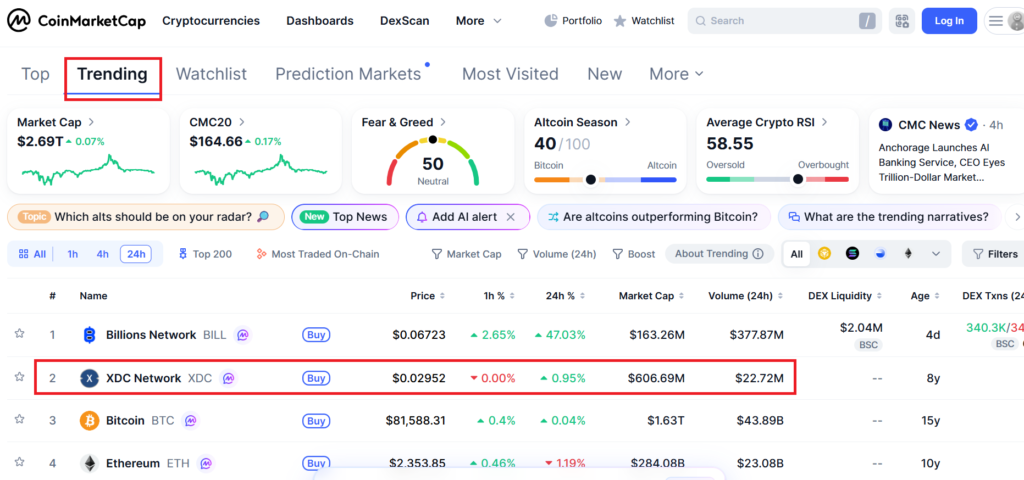The height and width of the screenshot is (480, 1024).
Task: Click Buy for Bitcoin
Action: 316,421
